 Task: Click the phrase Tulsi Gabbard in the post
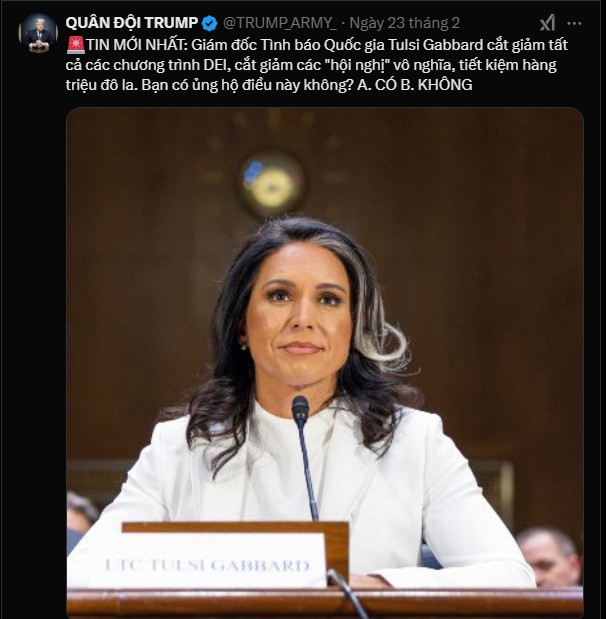(x=435, y=45)
